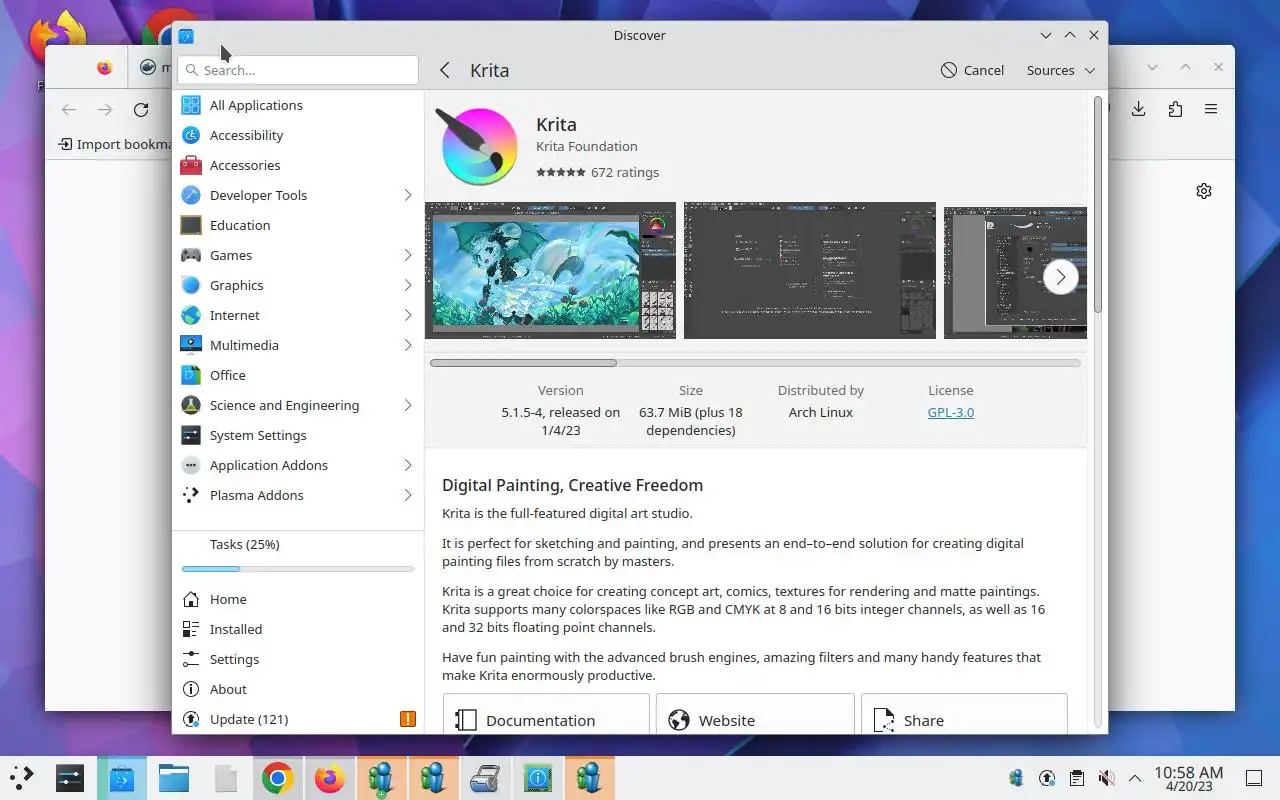Click the gear icon in the browser page
This screenshot has width=1280, height=800.
(x=1204, y=191)
